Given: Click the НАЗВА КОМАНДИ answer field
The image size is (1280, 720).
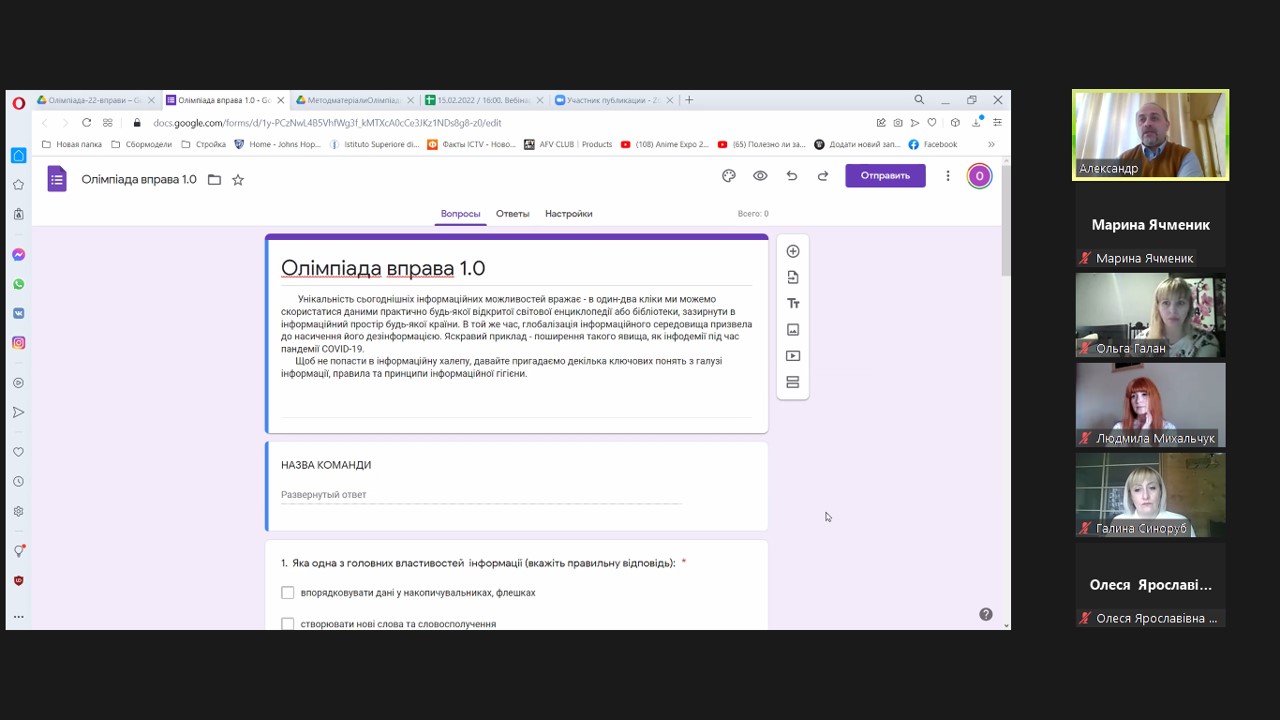Looking at the screenshot, I should click(x=480, y=495).
